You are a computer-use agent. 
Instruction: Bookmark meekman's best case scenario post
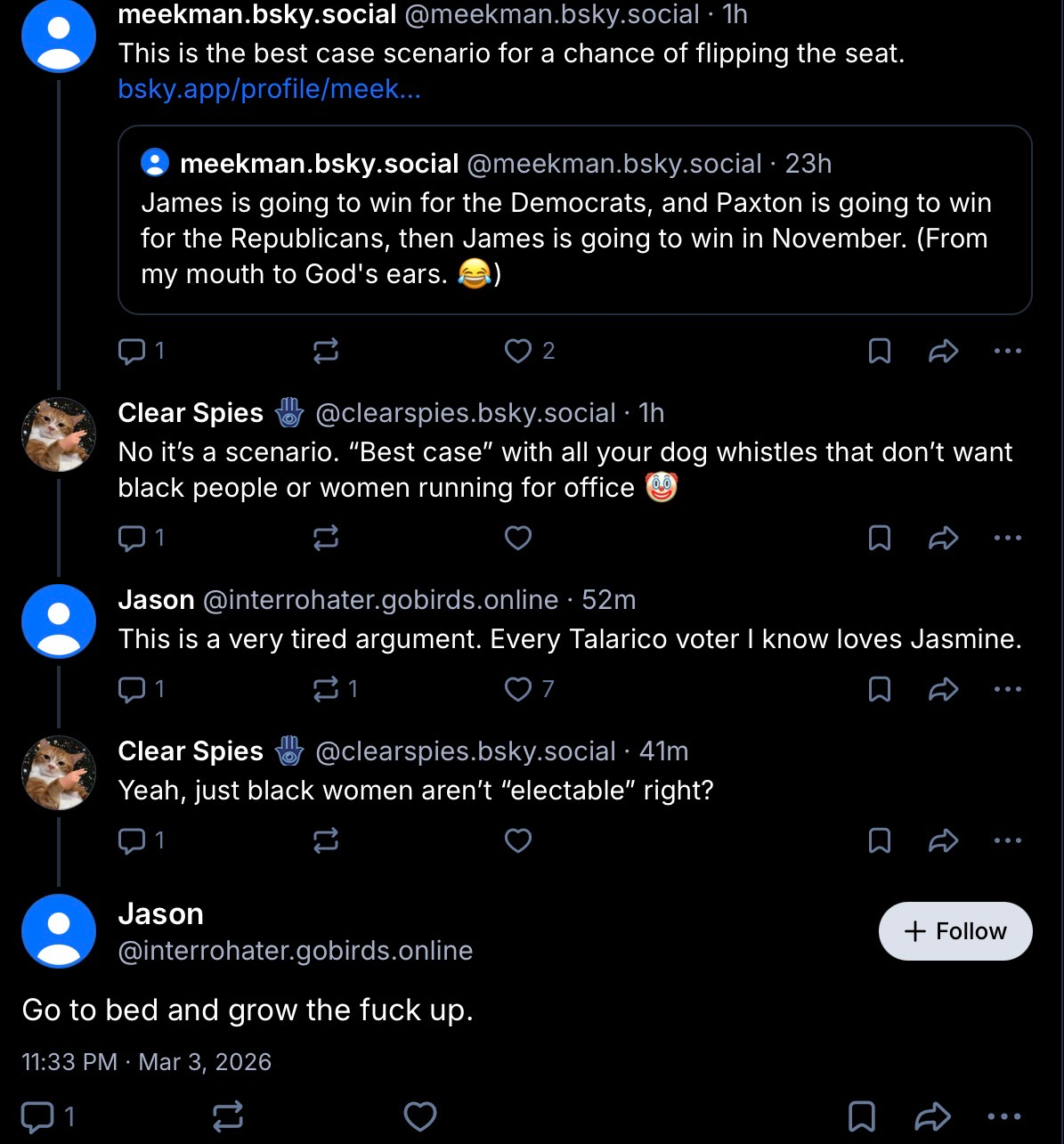click(x=879, y=351)
